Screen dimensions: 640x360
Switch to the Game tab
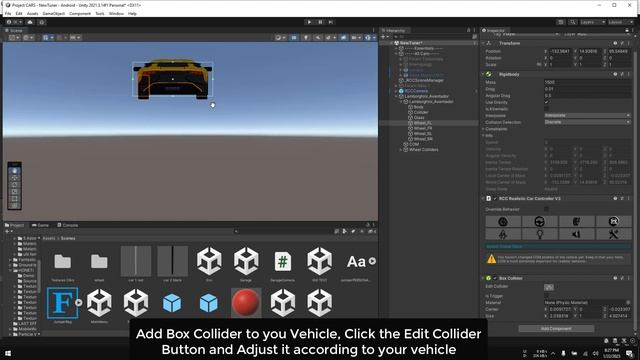[x=41, y=225]
